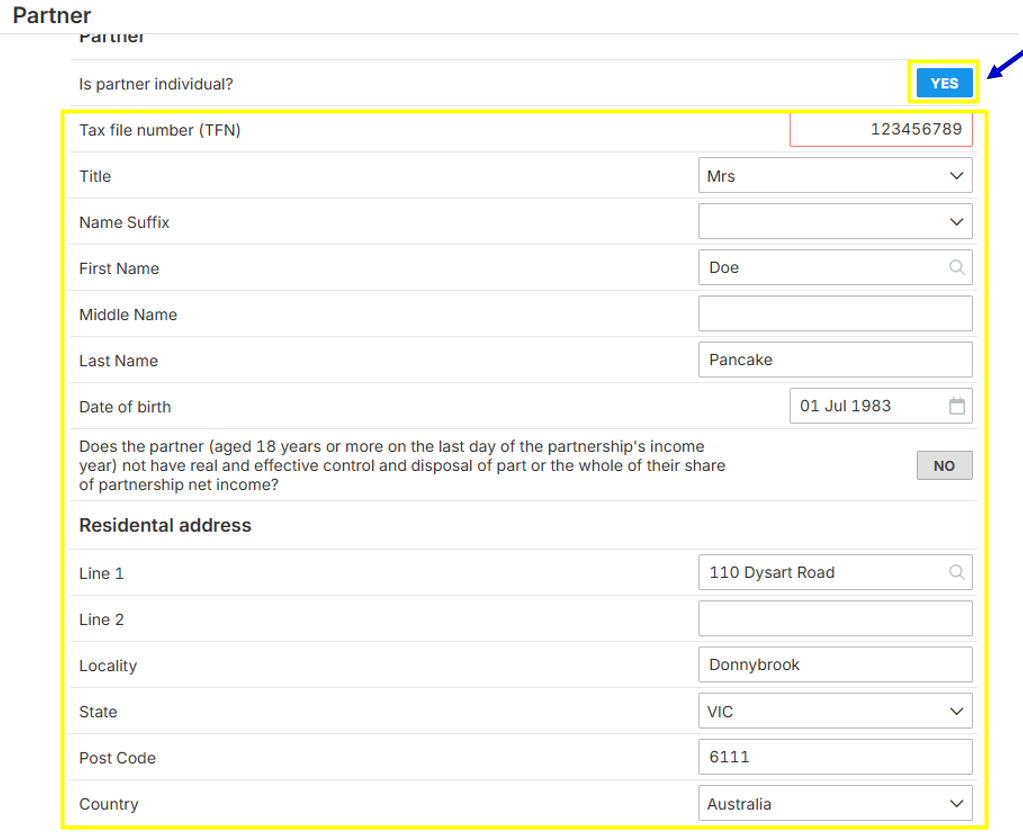Click the Locality field containing Donnybrook

point(835,665)
